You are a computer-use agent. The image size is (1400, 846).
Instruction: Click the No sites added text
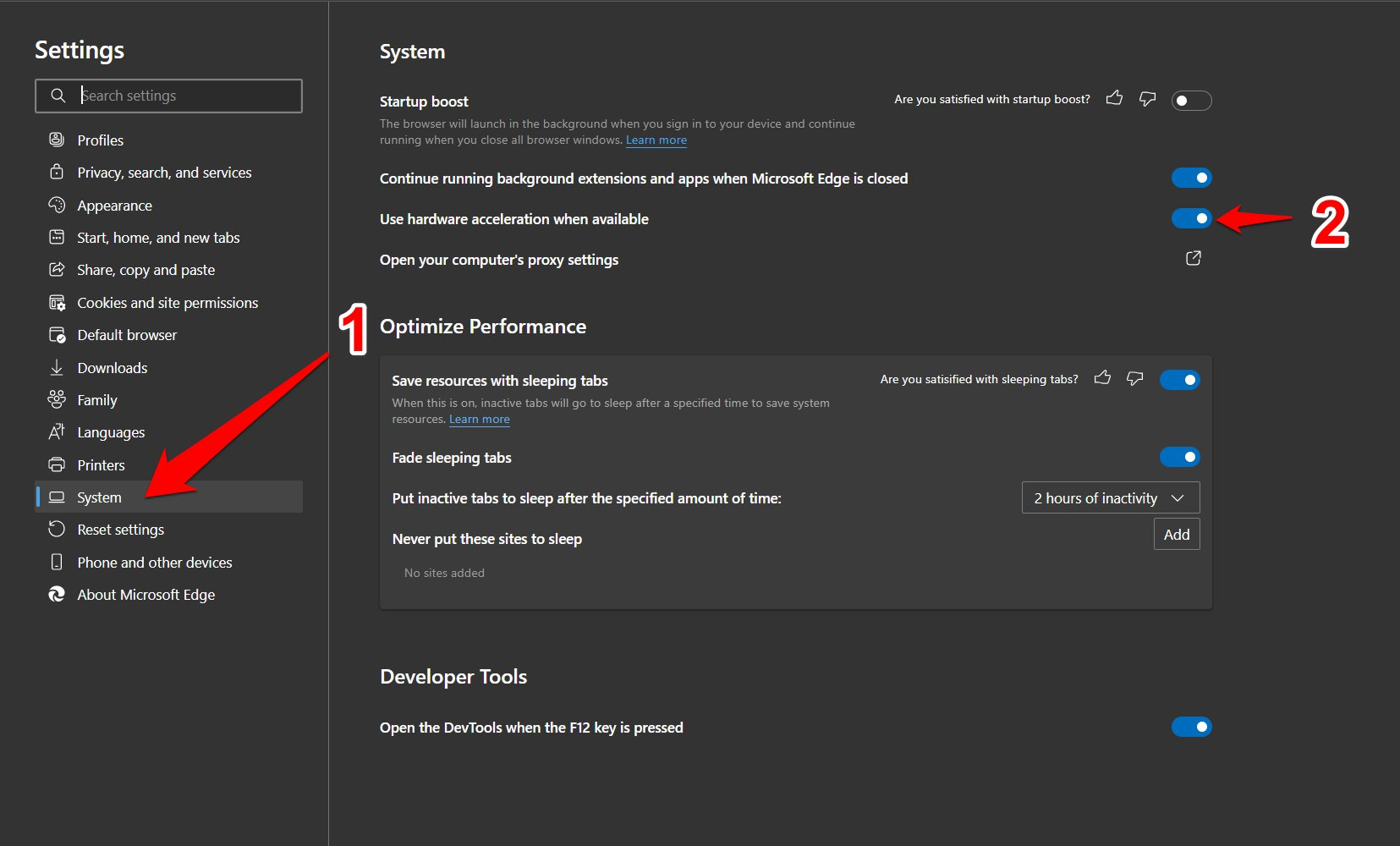pyautogui.click(x=444, y=573)
